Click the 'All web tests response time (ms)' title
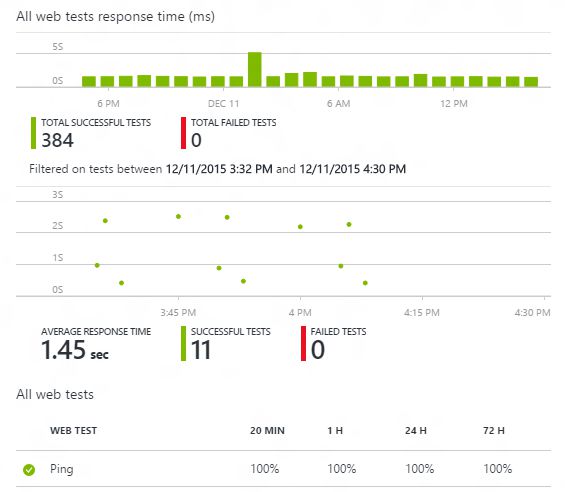This screenshot has width=565, height=492. [x=116, y=17]
